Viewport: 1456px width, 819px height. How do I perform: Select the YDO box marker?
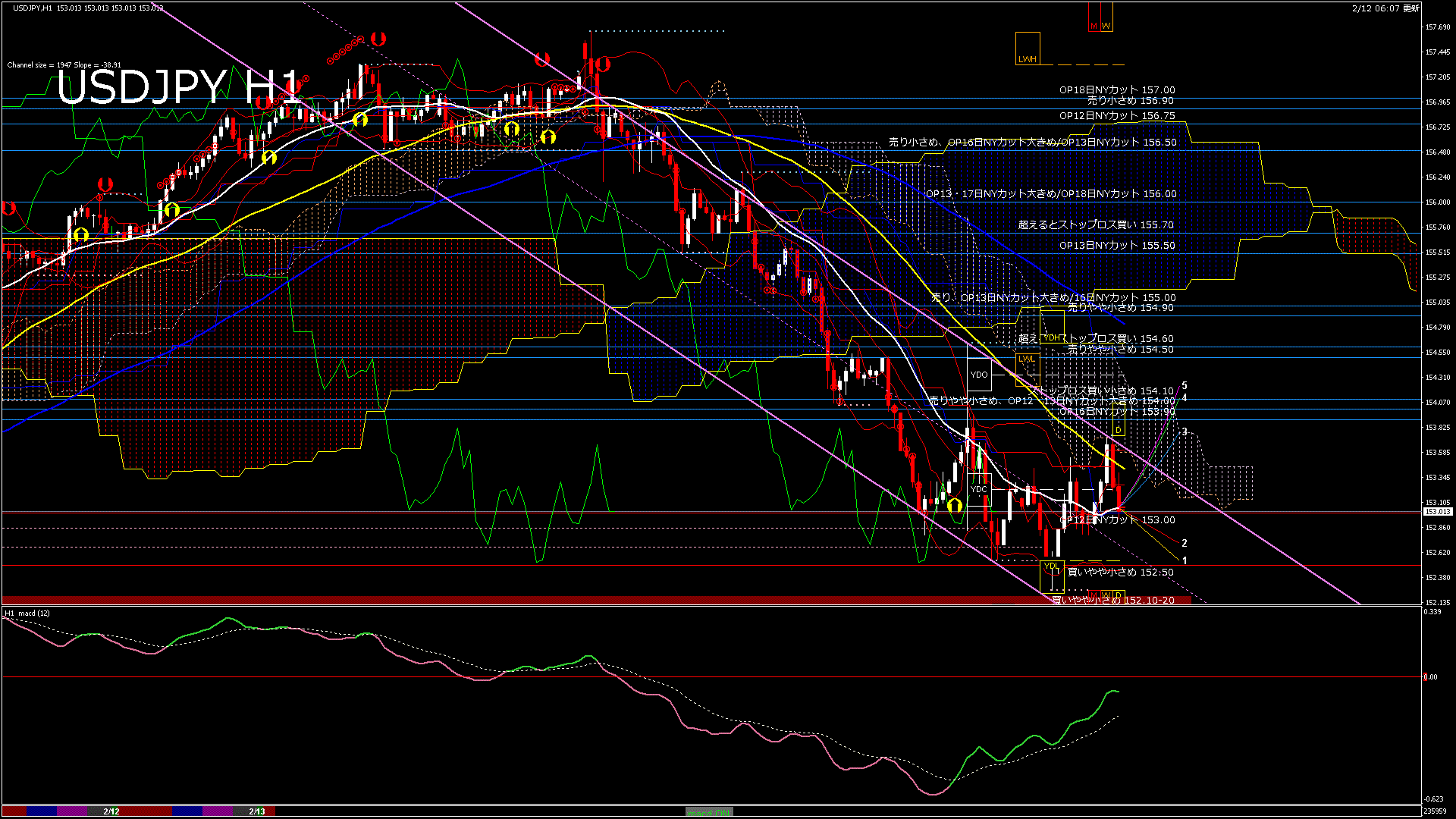point(979,375)
